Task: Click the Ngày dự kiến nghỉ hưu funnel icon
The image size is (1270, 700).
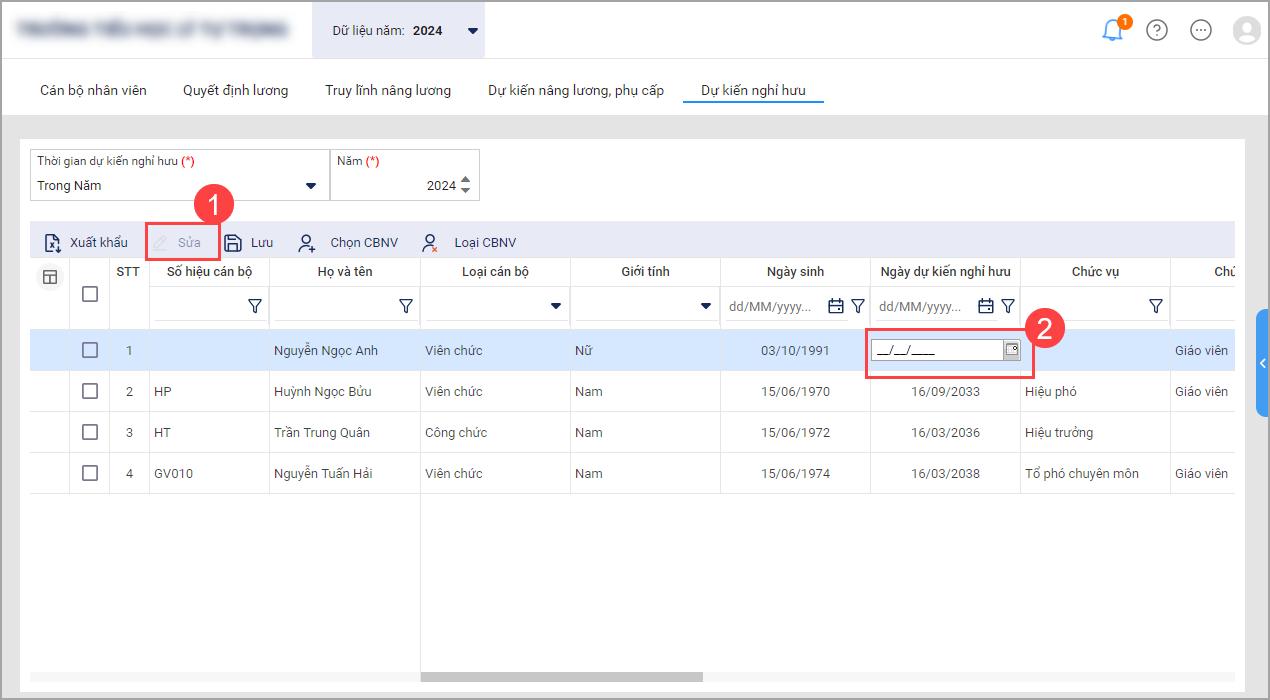Action: click(x=1008, y=306)
